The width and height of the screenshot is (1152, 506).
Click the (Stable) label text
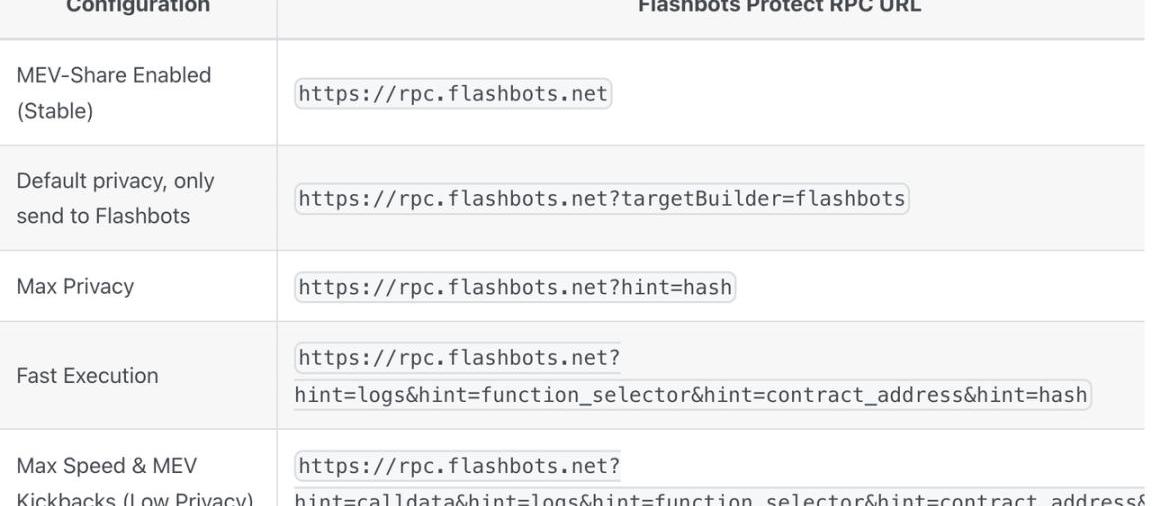pos(54,111)
